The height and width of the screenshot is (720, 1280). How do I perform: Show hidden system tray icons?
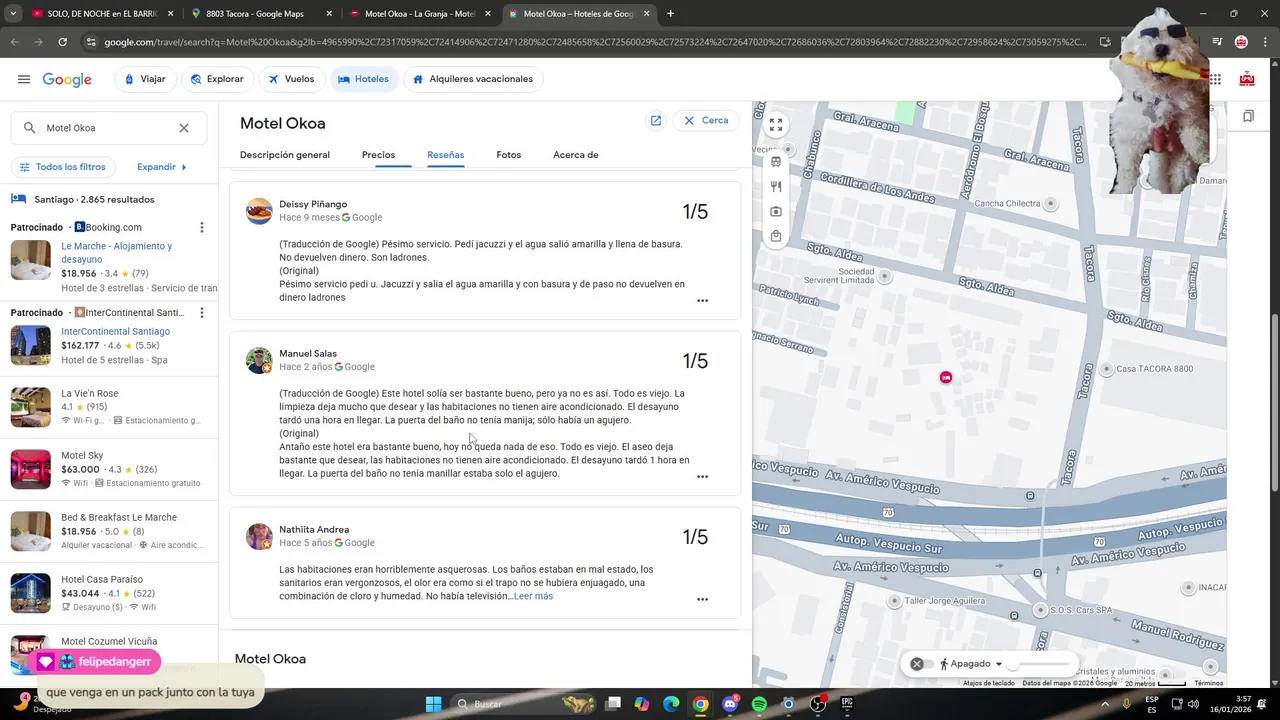pos(1105,704)
